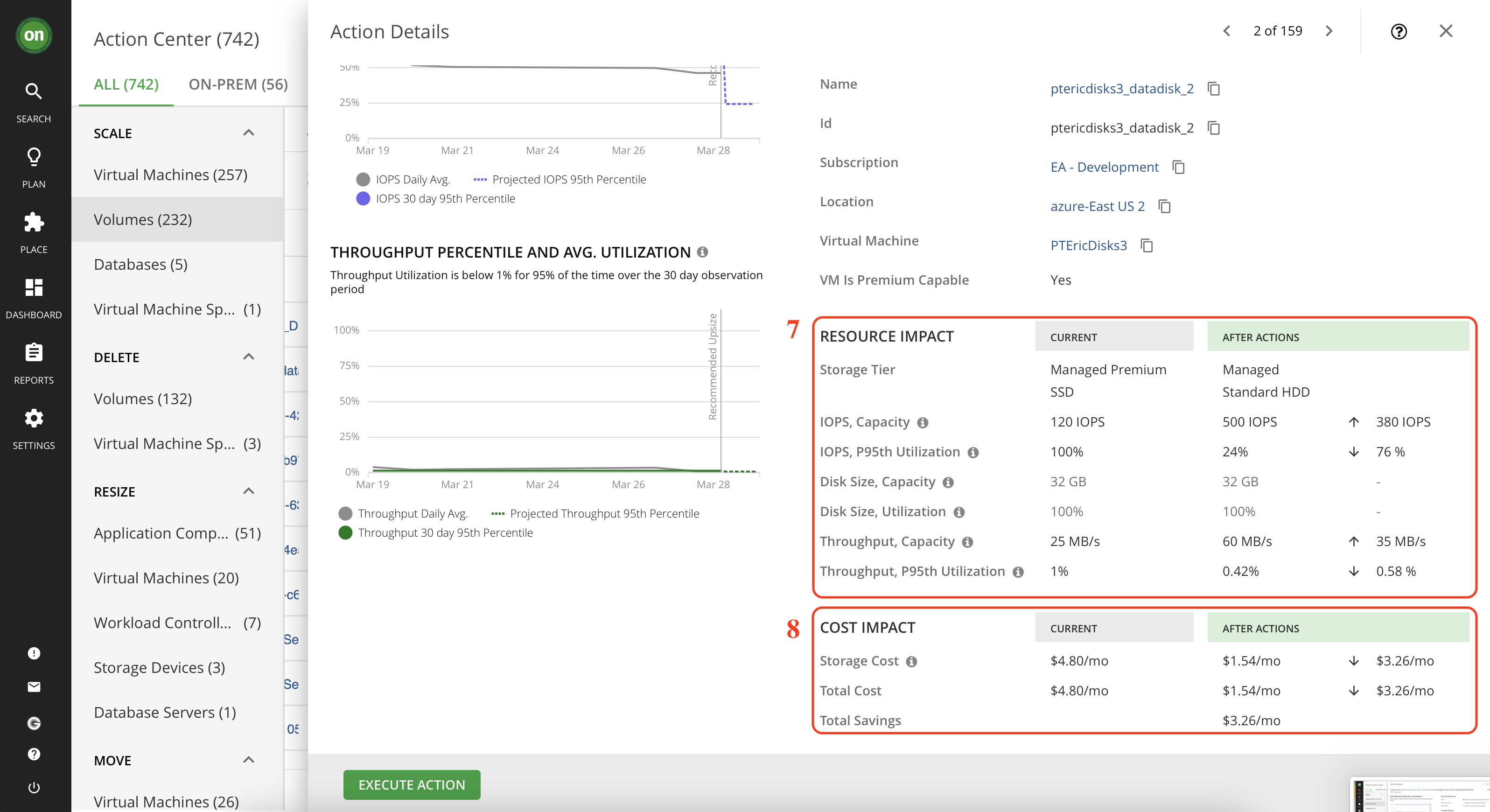Click the OnSpring logo icon top-left
The image size is (1490, 812).
point(35,32)
